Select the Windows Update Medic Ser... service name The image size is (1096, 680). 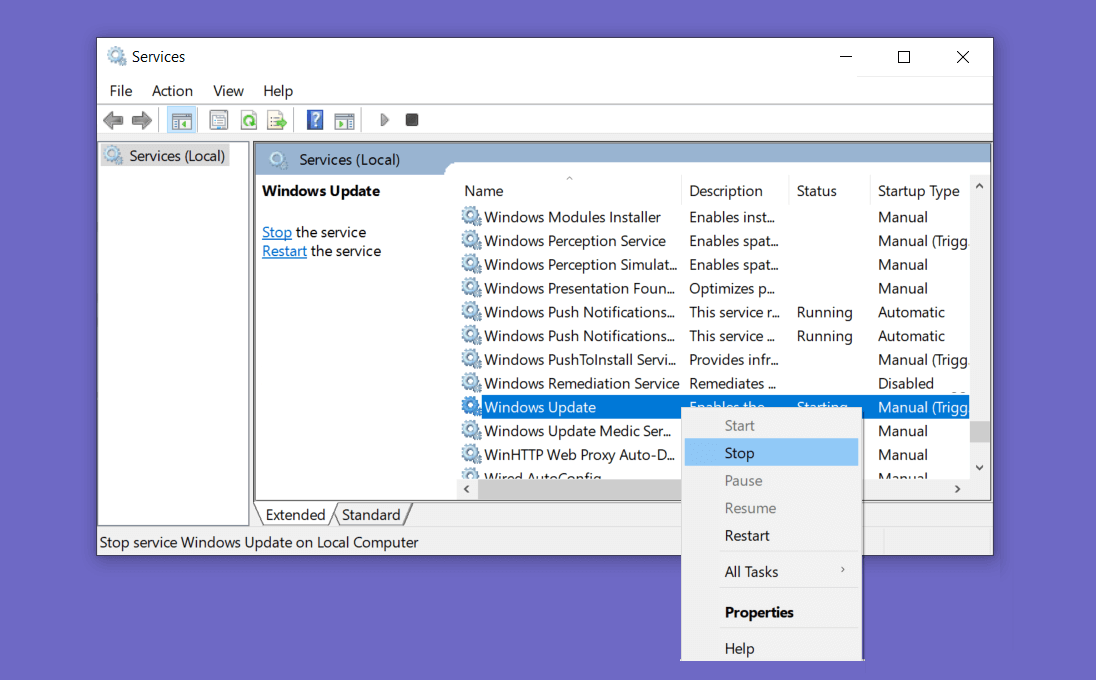click(577, 431)
